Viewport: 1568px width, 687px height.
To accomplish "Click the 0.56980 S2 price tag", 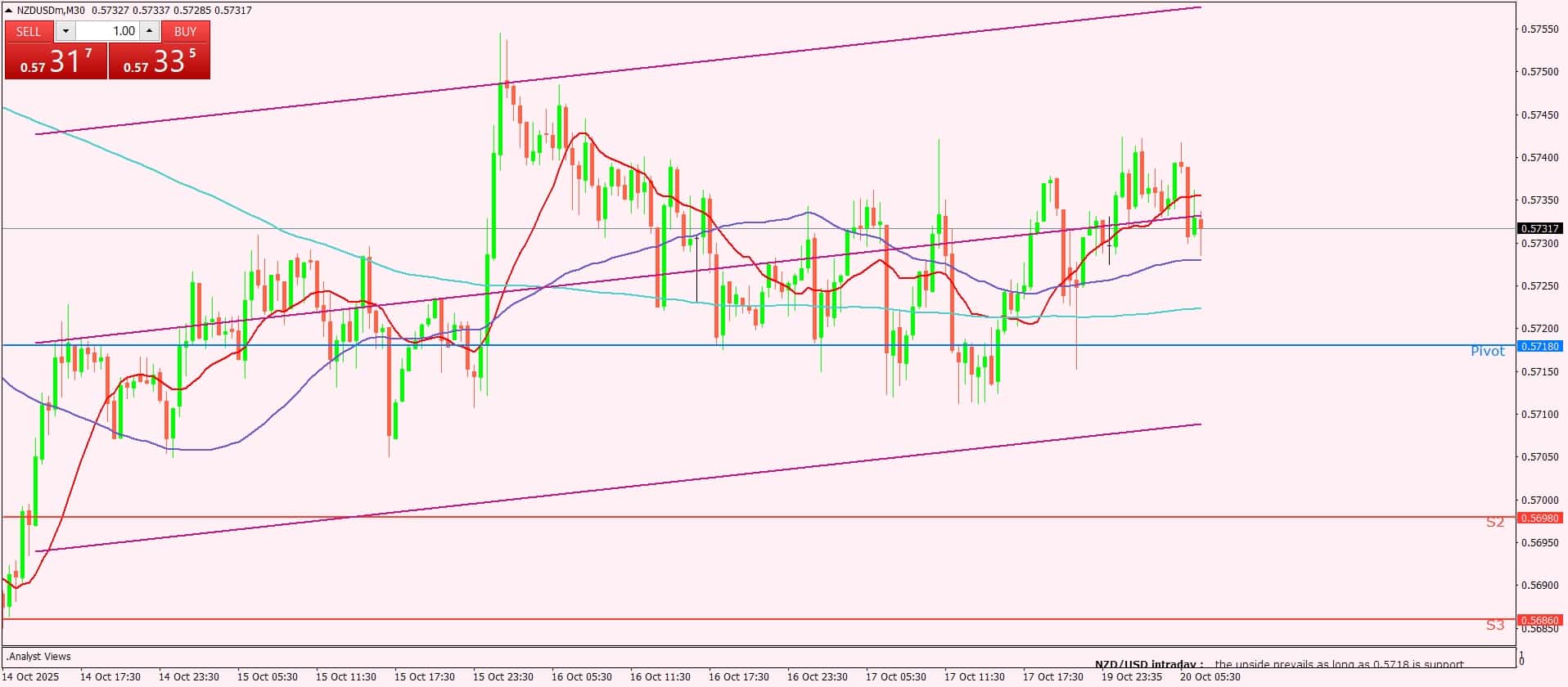I will click(1540, 518).
